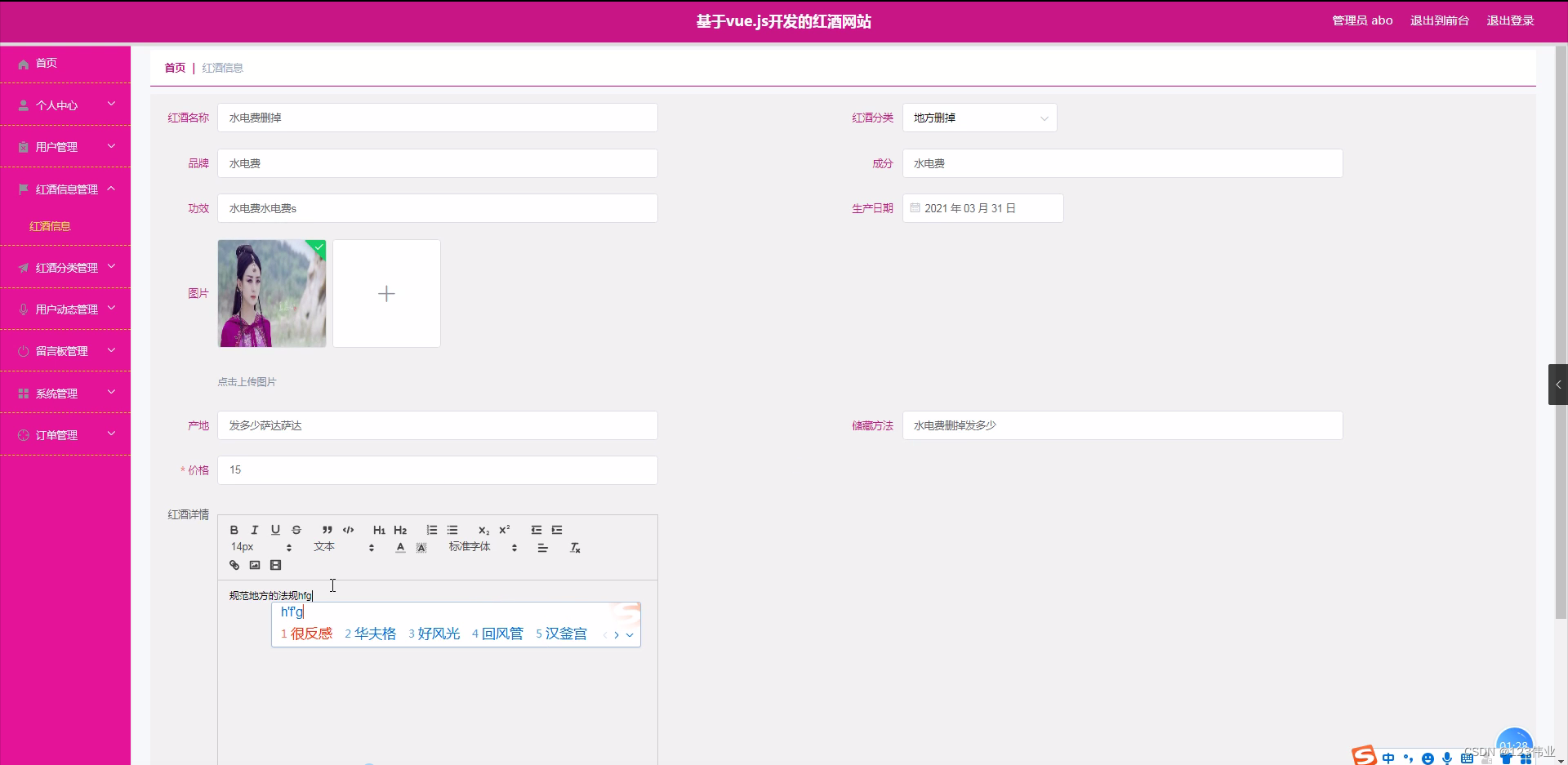The image size is (1568, 765).
Task: Apply italic formatting in the editor
Action: click(x=255, y=530)
